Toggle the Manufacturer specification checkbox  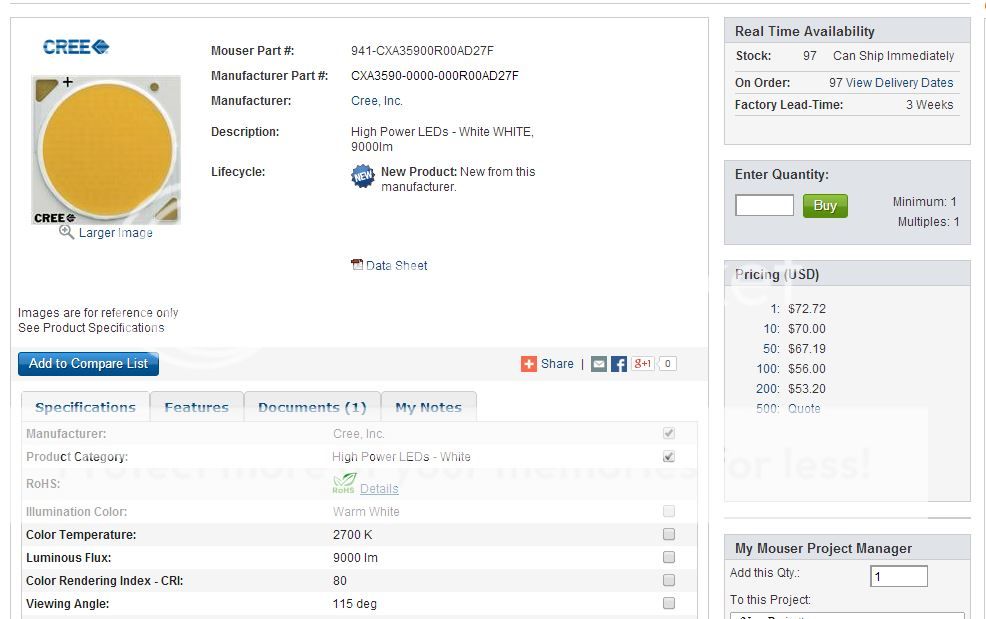669,433
